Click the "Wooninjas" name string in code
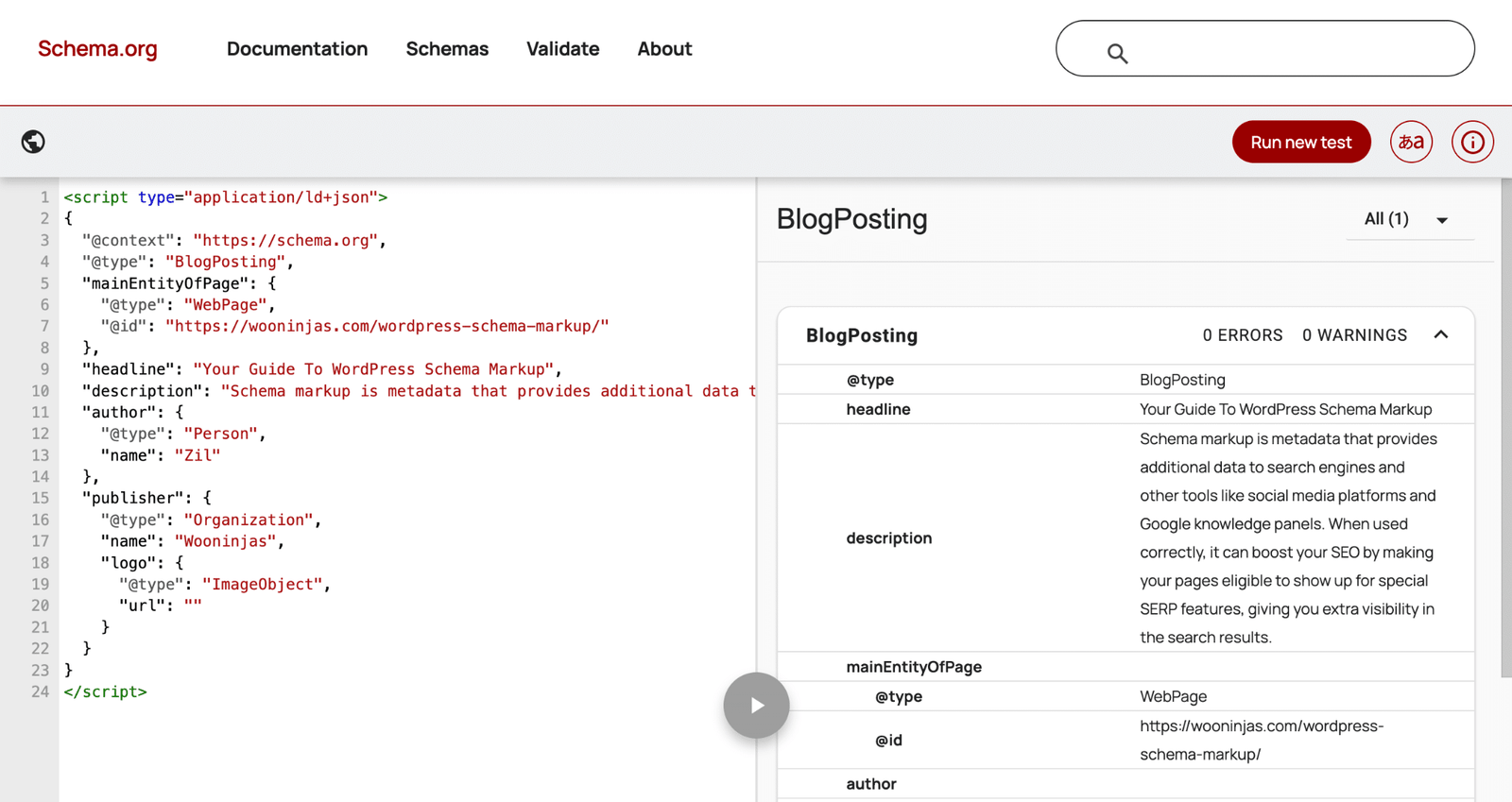The height and width of the screenshot is (802, 1512). tap(225, 541)
